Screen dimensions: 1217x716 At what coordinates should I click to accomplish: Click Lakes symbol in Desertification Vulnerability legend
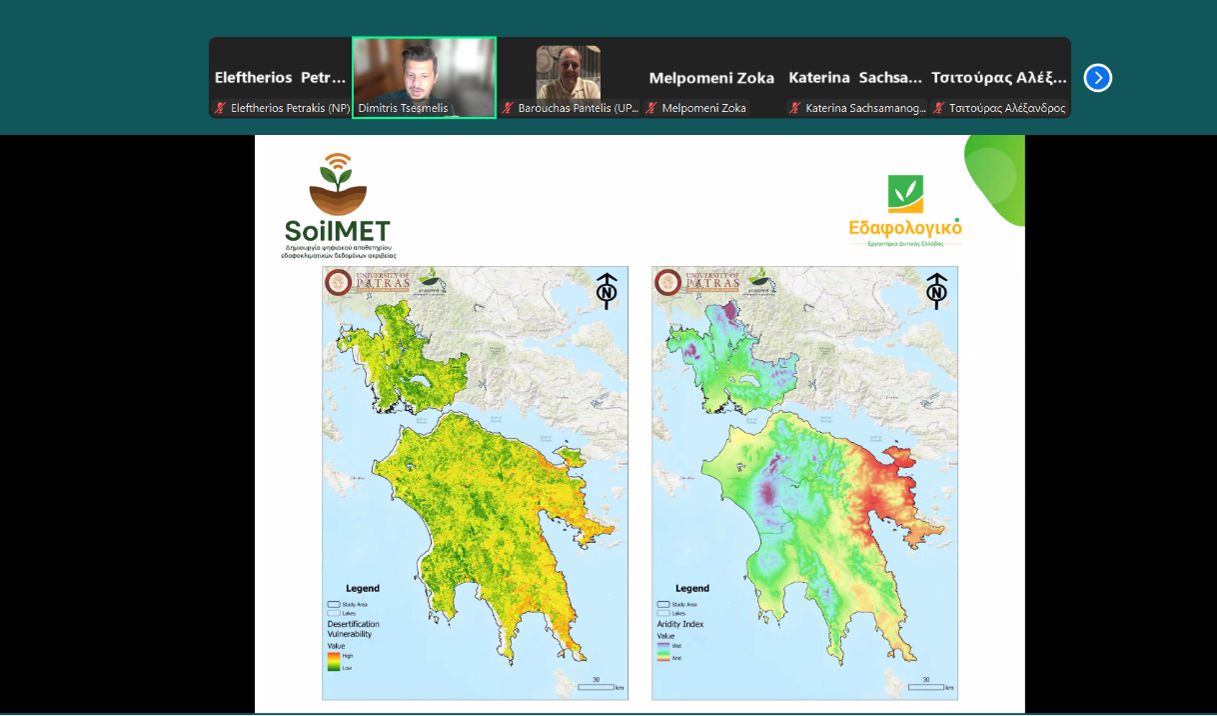[334, 613]
